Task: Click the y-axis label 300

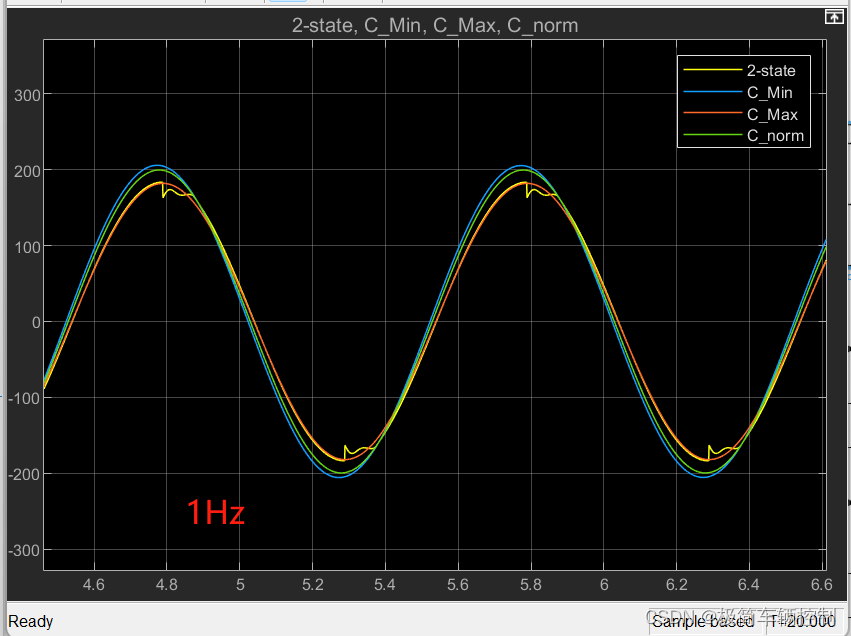Action: coord(28,96)
